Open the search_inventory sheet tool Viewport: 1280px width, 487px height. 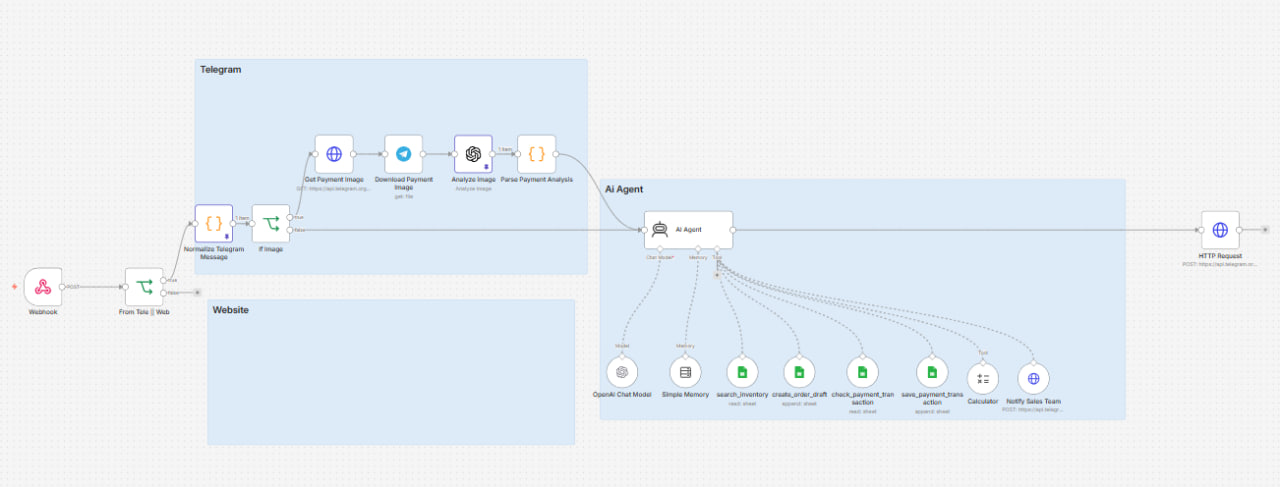pos(742,373)
